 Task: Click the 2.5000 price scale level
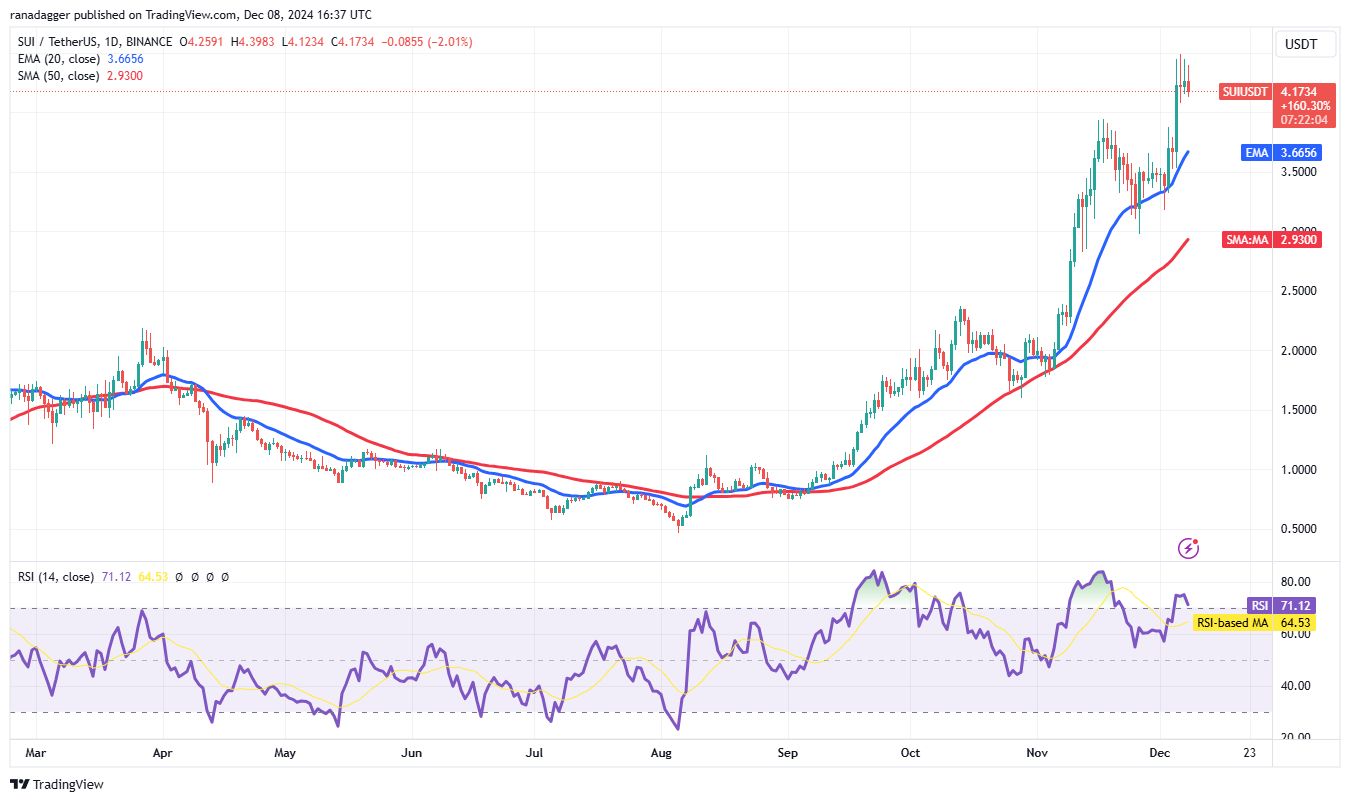pyautogui.click(x=1300, y=291)
